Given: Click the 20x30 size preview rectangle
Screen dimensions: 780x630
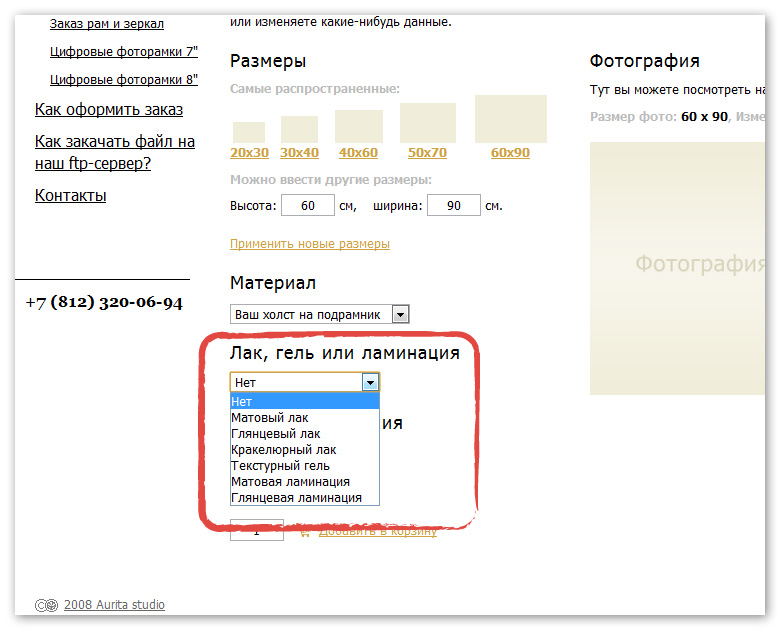Looking at the screenshot, I should 249,132.
